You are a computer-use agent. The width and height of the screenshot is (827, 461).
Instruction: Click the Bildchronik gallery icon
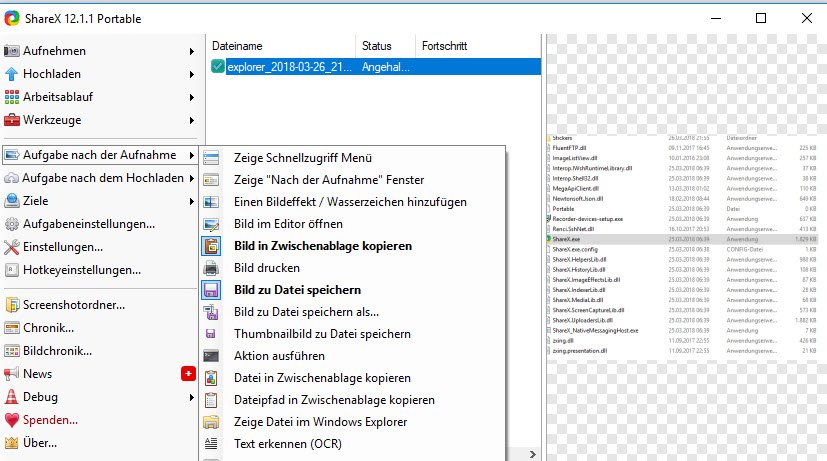[x=12, y=351]
